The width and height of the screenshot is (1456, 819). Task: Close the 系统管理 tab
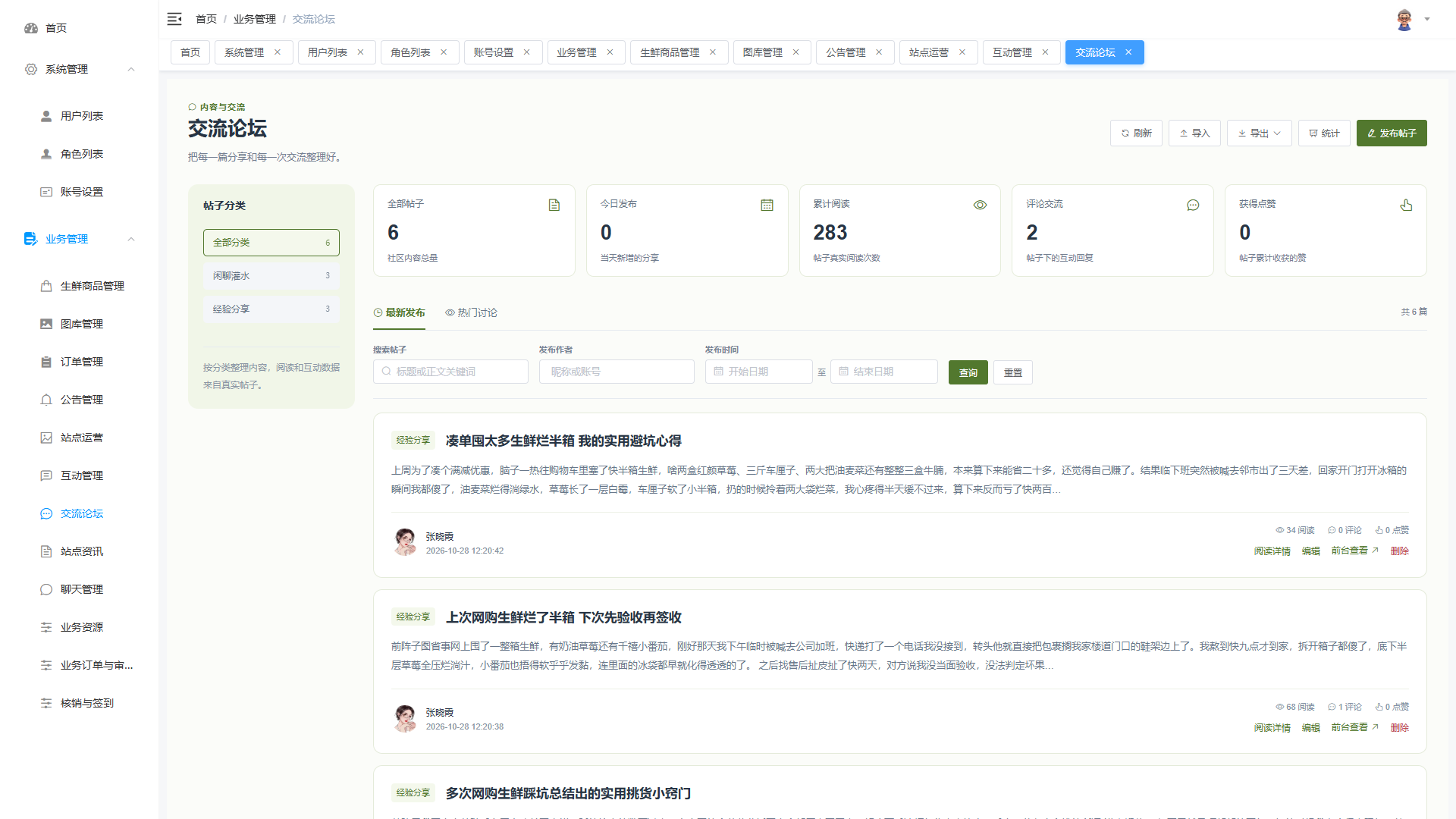click(278, 52)
